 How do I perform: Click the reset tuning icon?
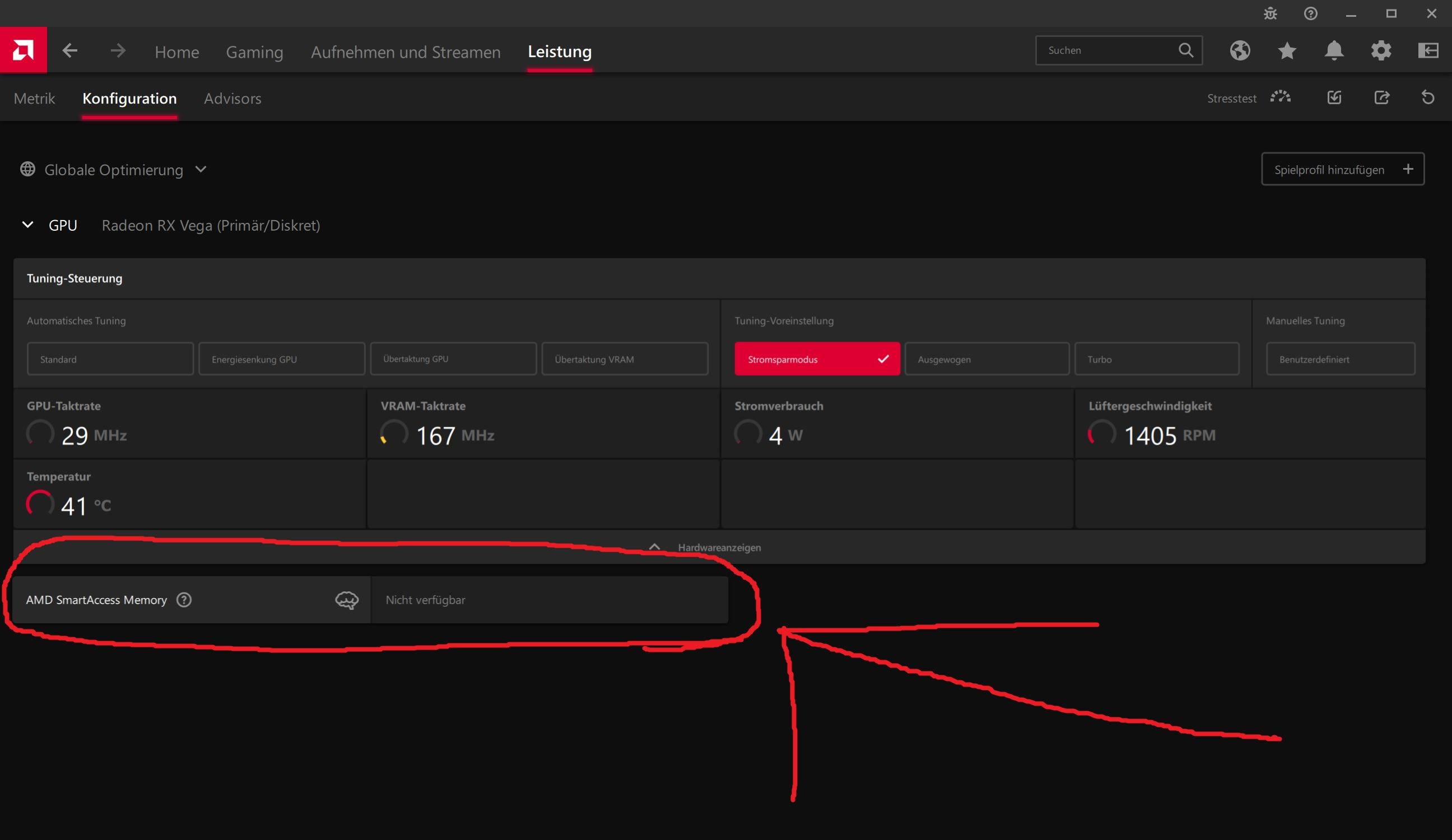(1427, 97)
